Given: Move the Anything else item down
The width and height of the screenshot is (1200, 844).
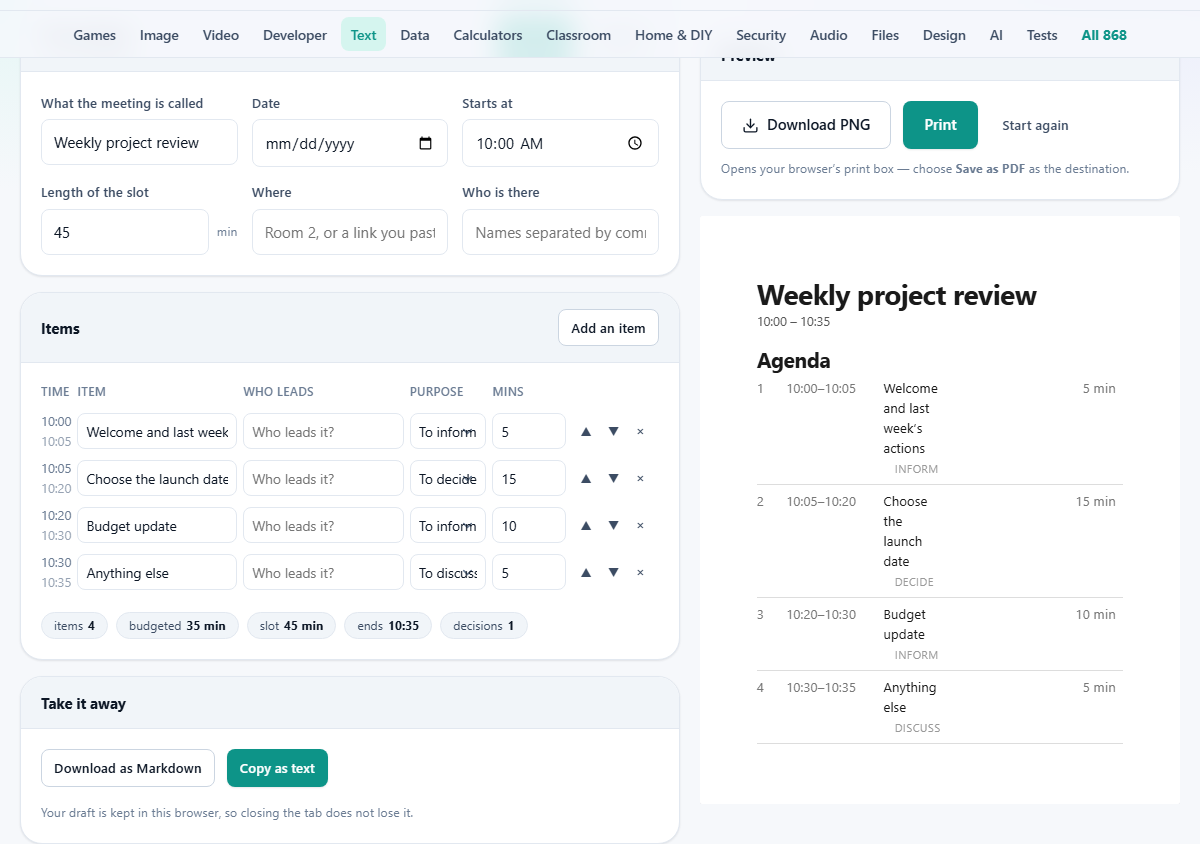Looking at the screenshot, I should (613, 573).
